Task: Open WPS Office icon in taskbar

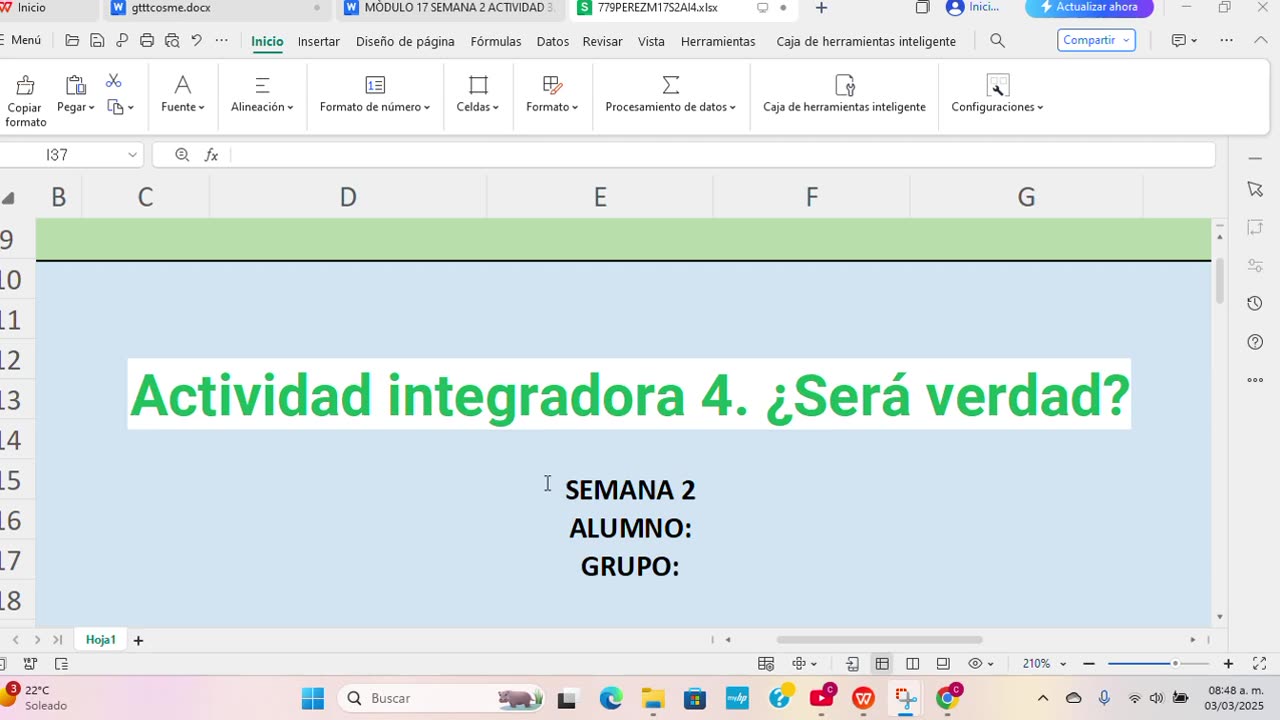Action: tap(863, 698)
